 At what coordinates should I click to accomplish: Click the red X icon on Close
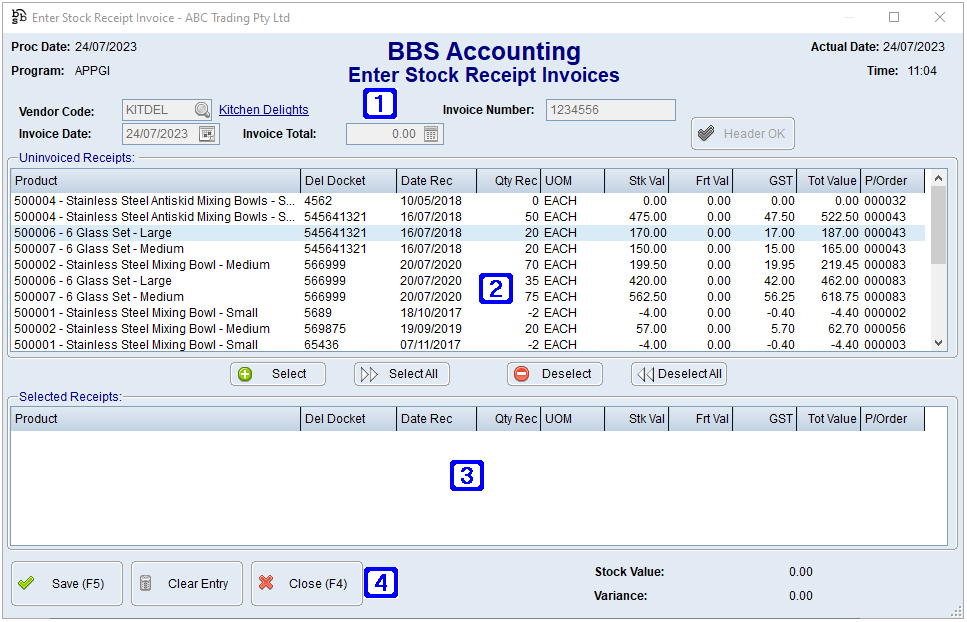point(264,583)
